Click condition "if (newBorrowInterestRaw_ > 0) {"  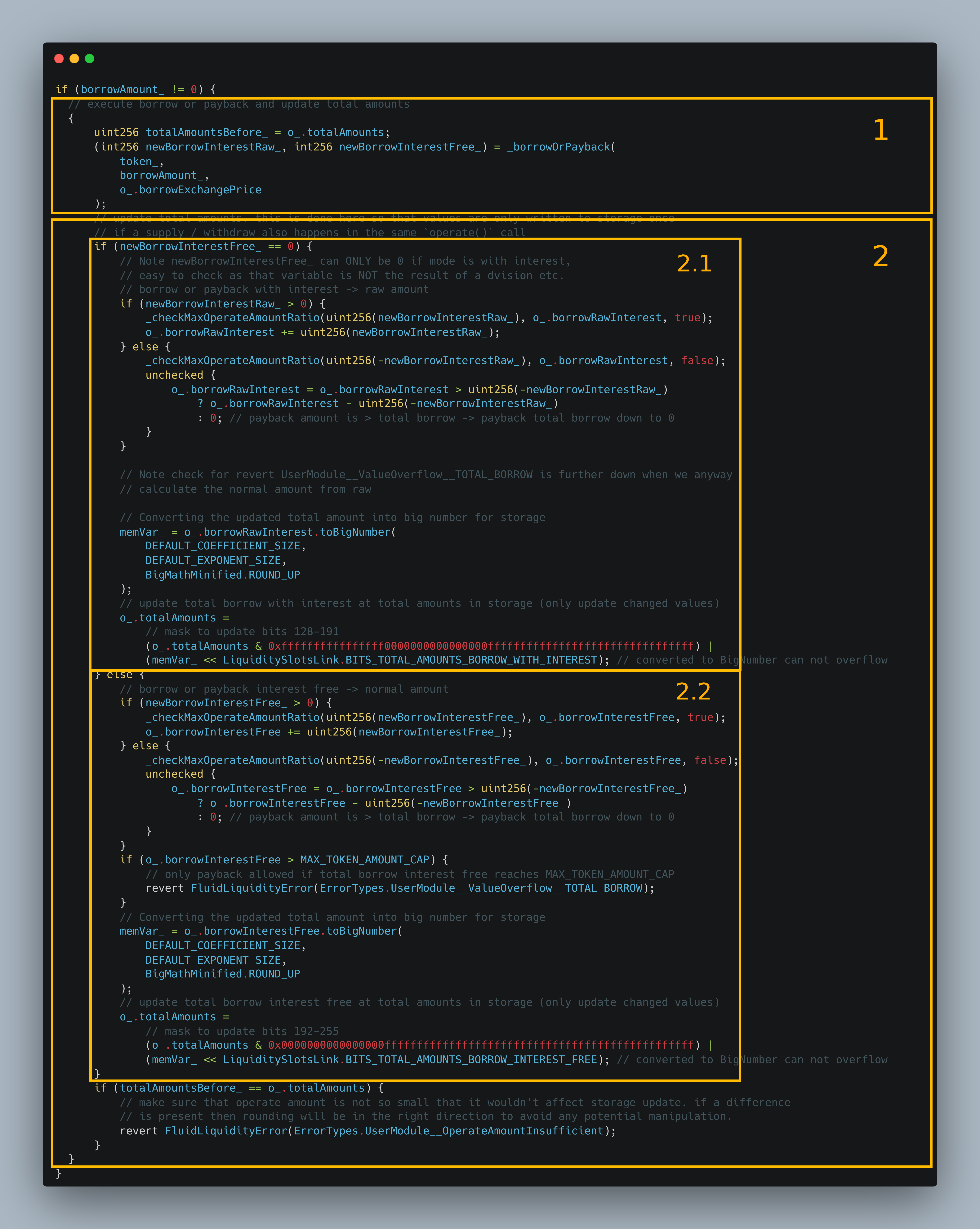pyautogui.click(x=223, y=304)
